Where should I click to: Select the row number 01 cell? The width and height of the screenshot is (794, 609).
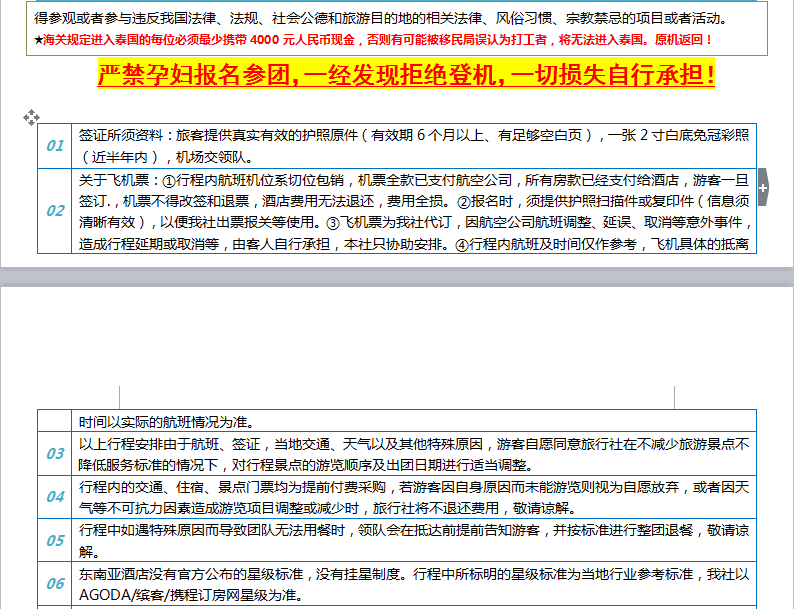[x=55, y=147]
